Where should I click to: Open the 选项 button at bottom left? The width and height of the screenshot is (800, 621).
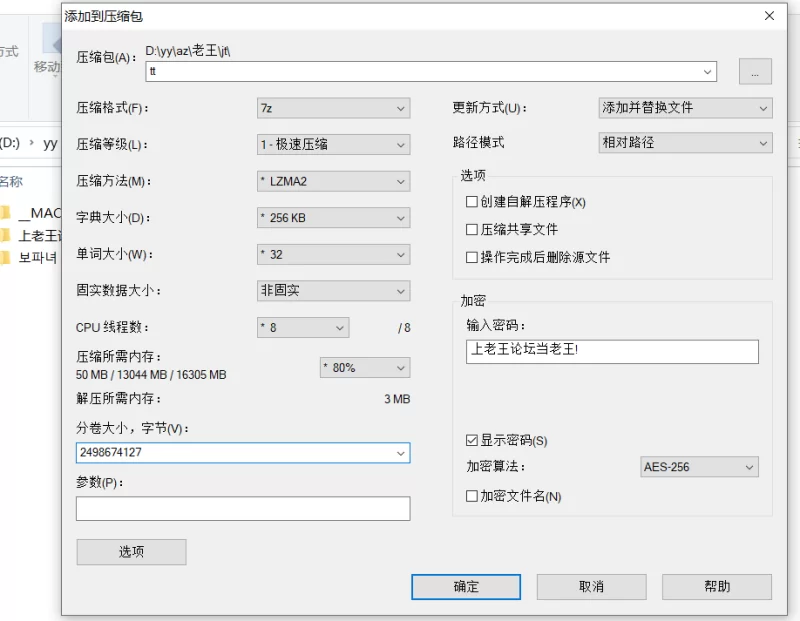click(131, 552)
